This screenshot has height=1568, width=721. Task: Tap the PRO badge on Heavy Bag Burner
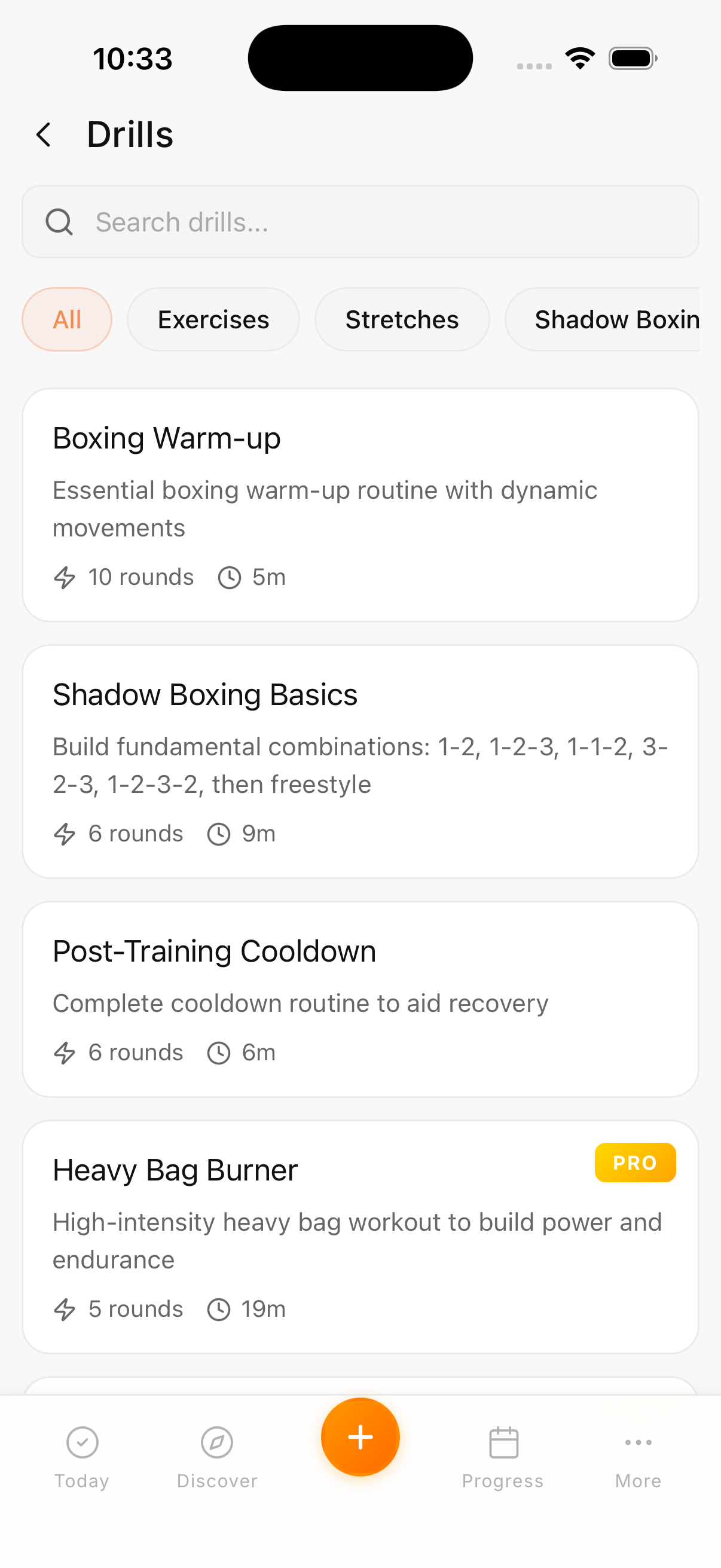click(634, 1163)
